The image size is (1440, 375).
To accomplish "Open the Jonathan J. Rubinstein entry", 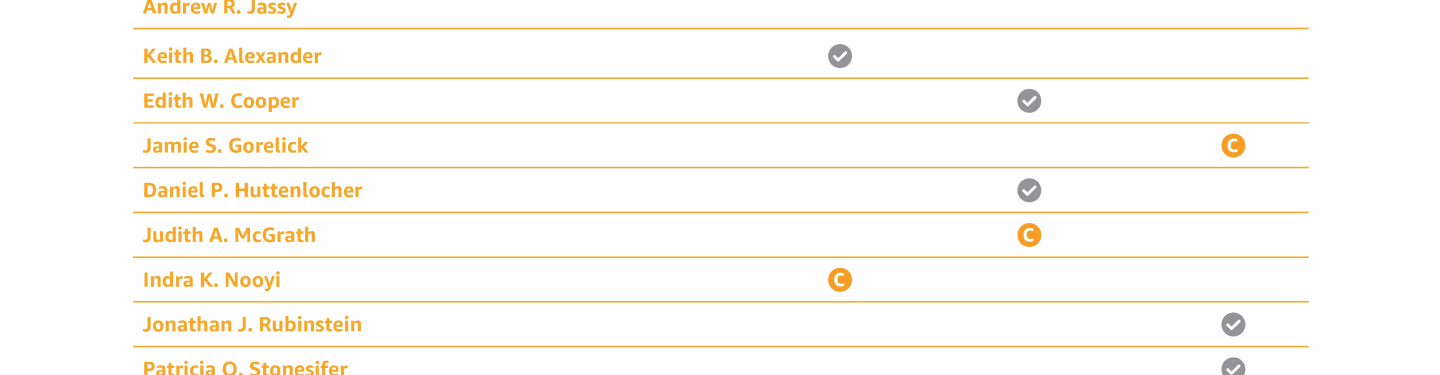I will tap(252, 324).
